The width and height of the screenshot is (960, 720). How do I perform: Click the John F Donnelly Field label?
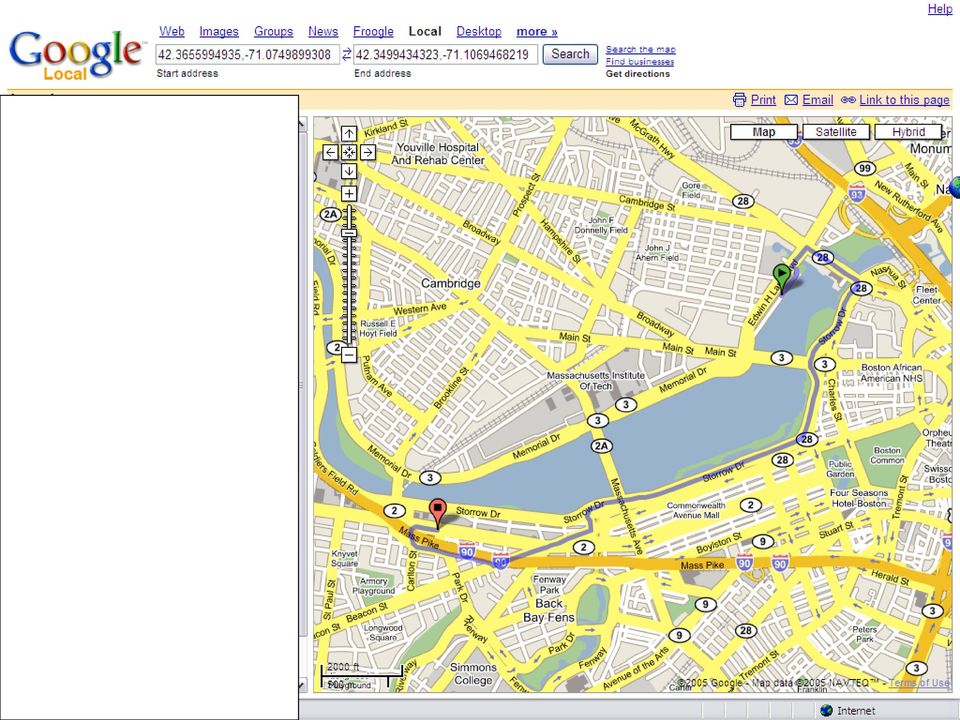coord(601,225)
